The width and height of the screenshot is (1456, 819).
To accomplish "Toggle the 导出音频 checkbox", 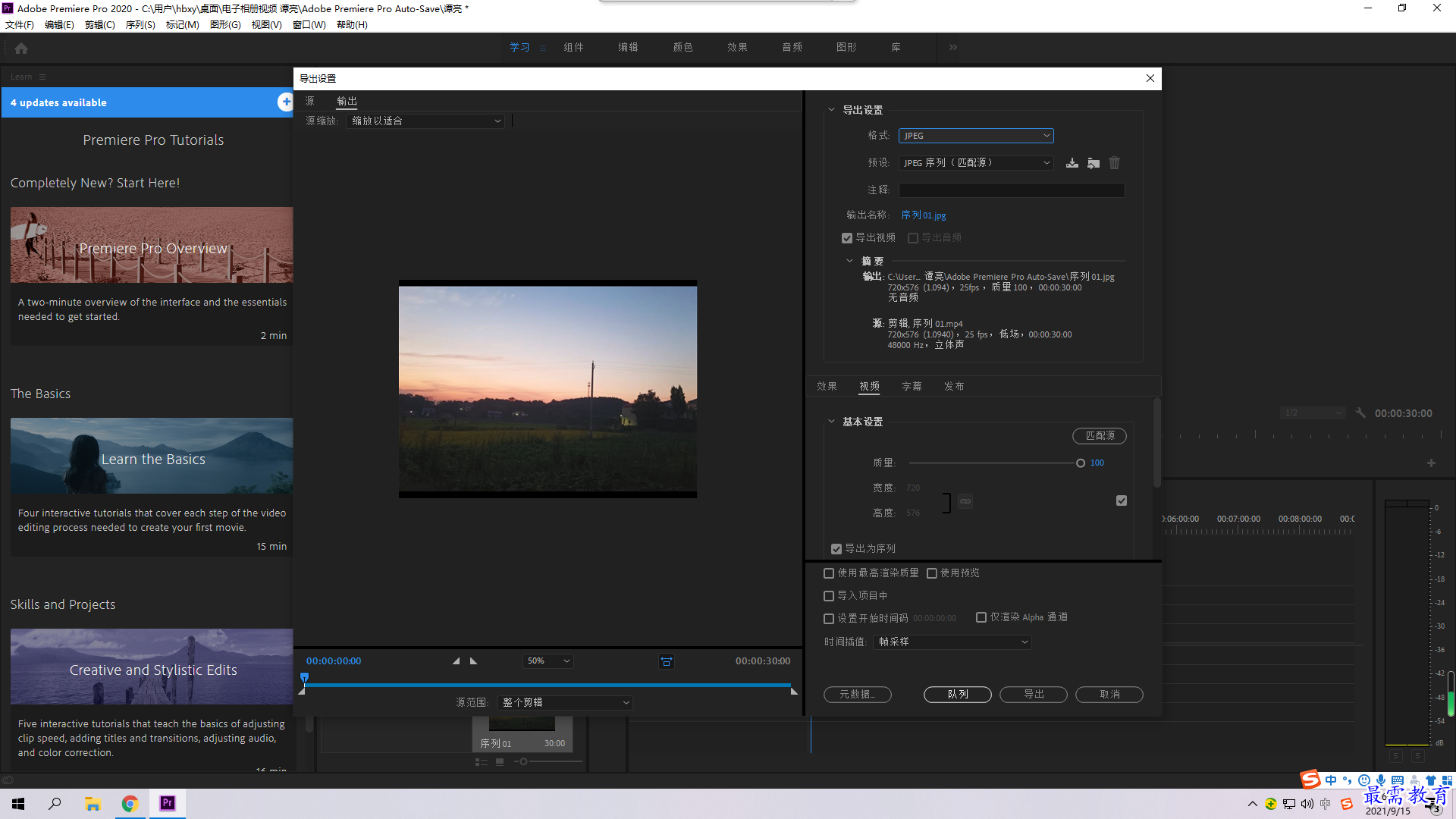I will [x=913, y=238].
